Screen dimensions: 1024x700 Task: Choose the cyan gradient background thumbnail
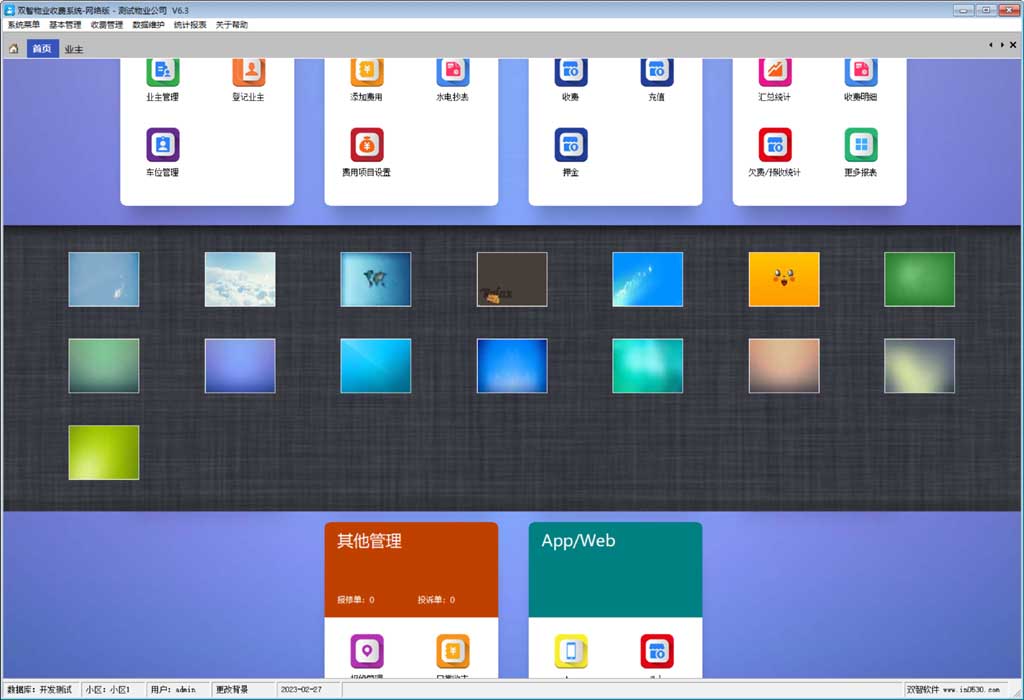(376, 366)
